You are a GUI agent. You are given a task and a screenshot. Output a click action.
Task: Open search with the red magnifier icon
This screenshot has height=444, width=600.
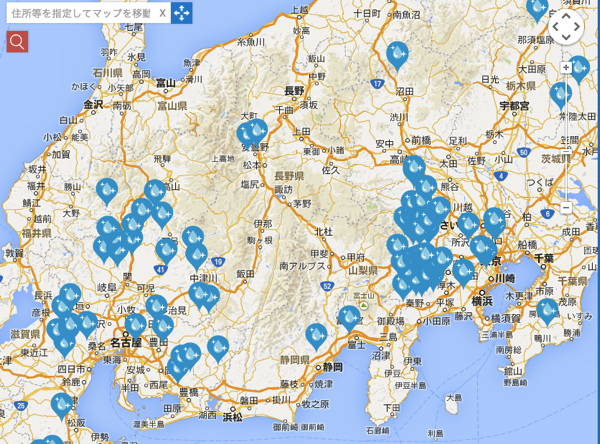(x=17, y=41)
